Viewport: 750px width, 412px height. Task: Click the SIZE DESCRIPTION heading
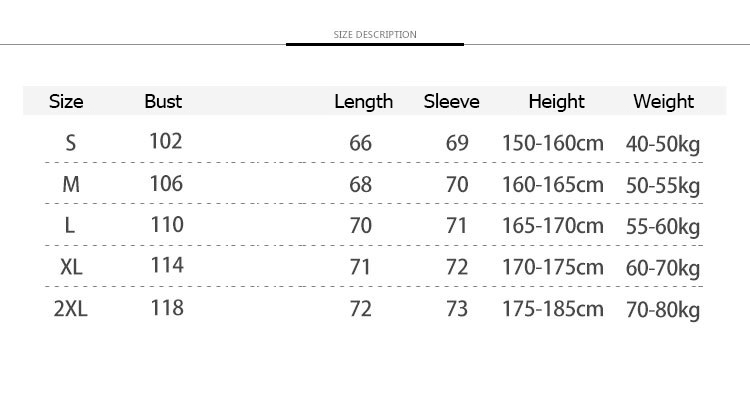tap(375, 35)
